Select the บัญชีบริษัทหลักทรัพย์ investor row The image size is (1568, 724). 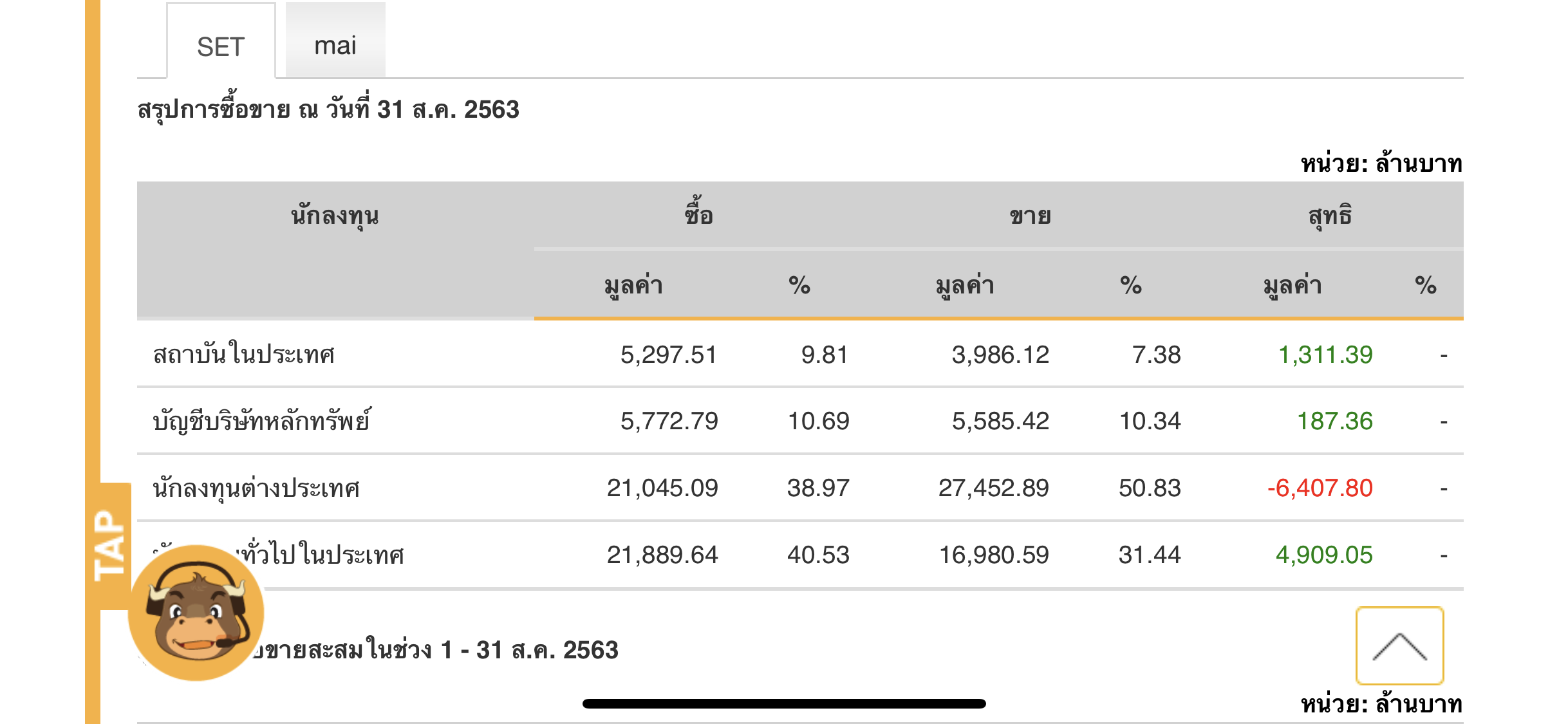[x=261, y=422]
